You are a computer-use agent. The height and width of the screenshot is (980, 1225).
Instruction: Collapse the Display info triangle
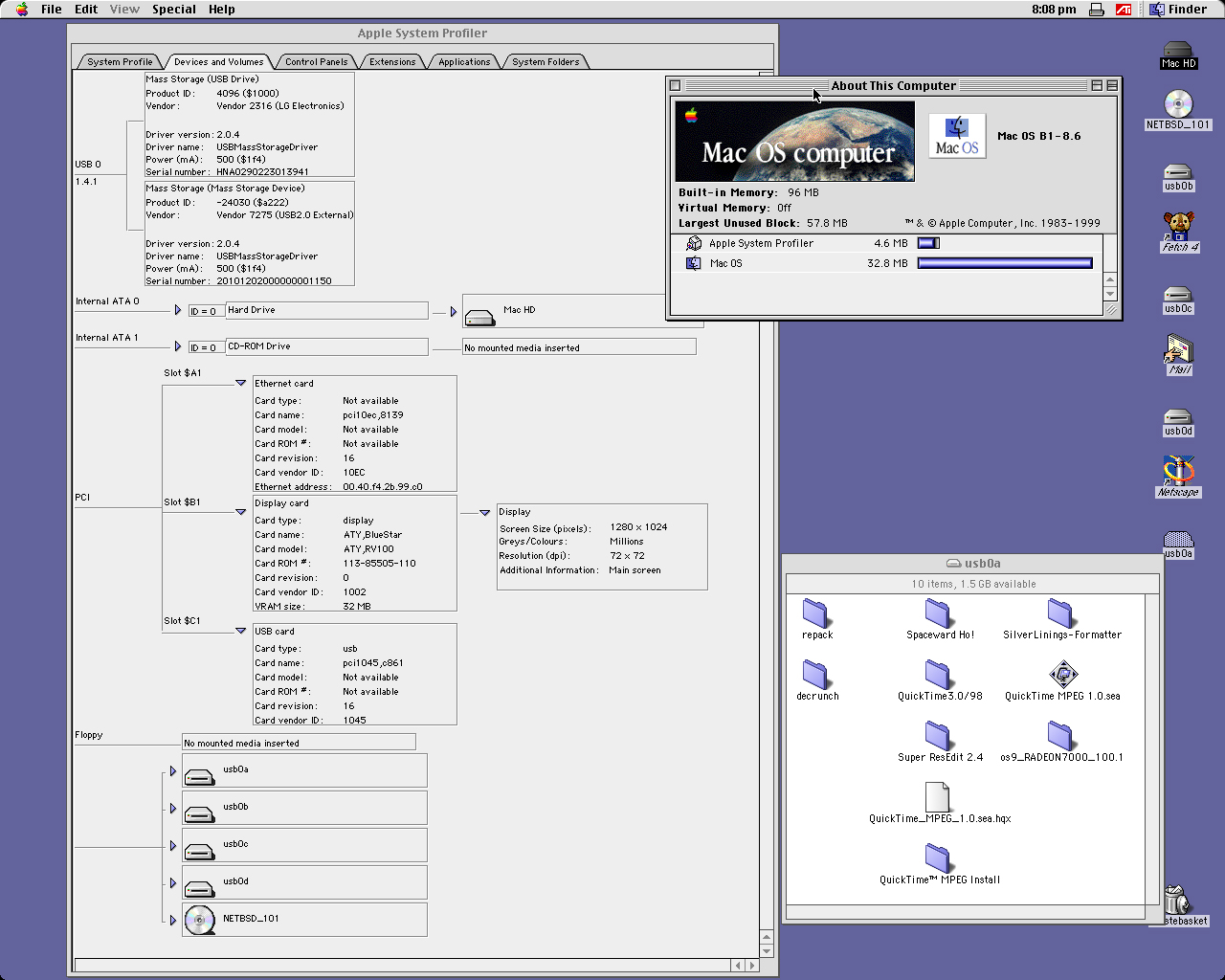[484, 513]
